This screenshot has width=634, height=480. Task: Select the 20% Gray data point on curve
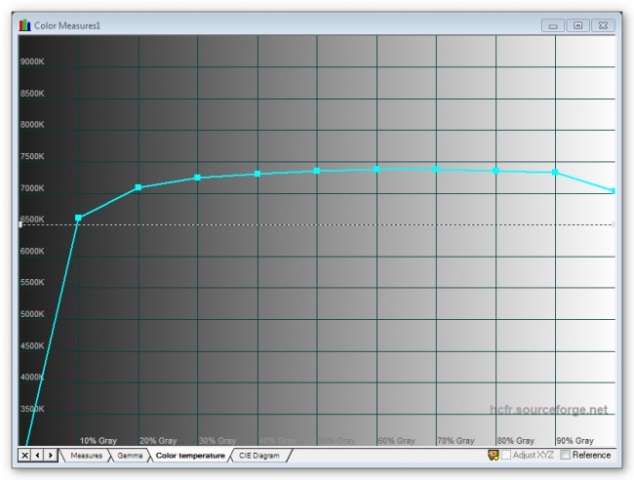tap(138, 187)
